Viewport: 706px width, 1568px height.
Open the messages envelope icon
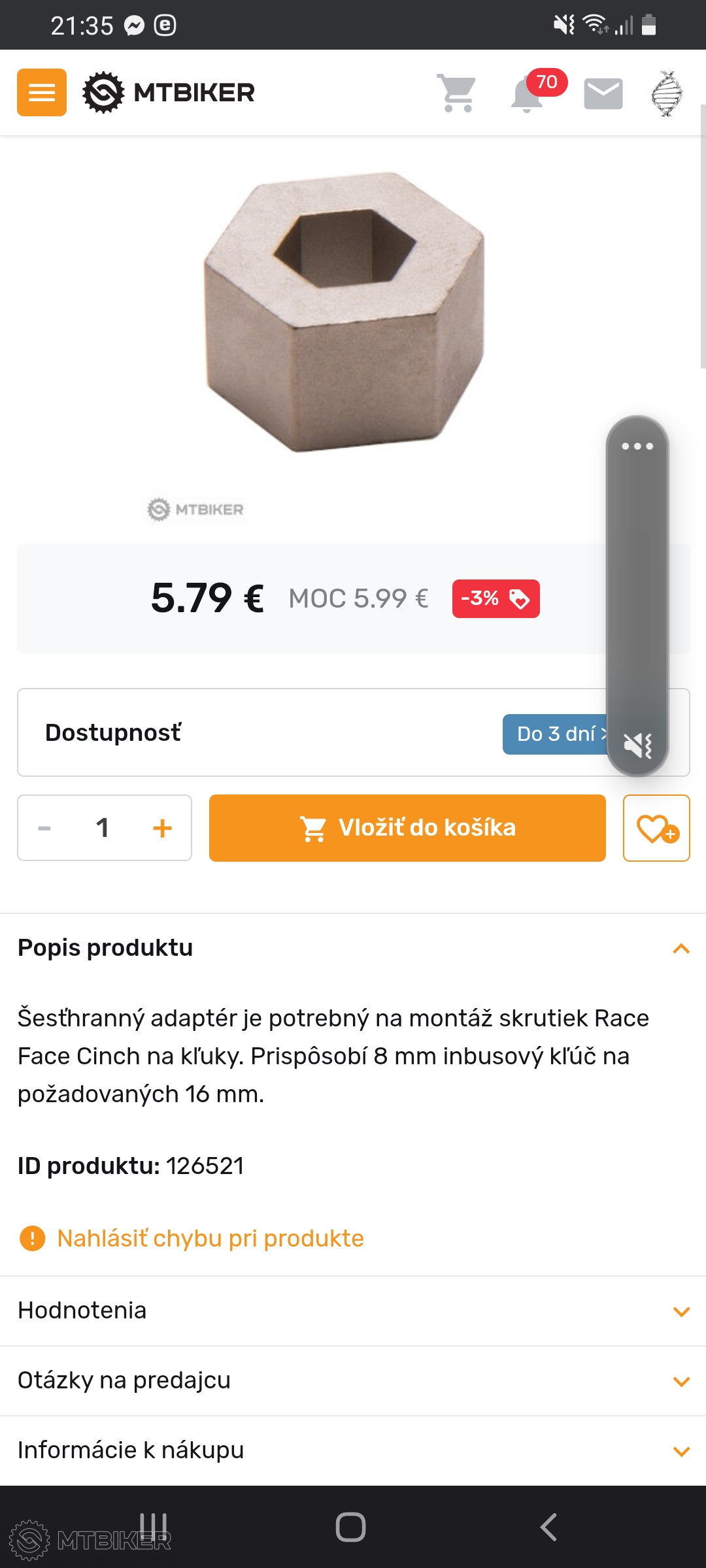tap(603, 94)
